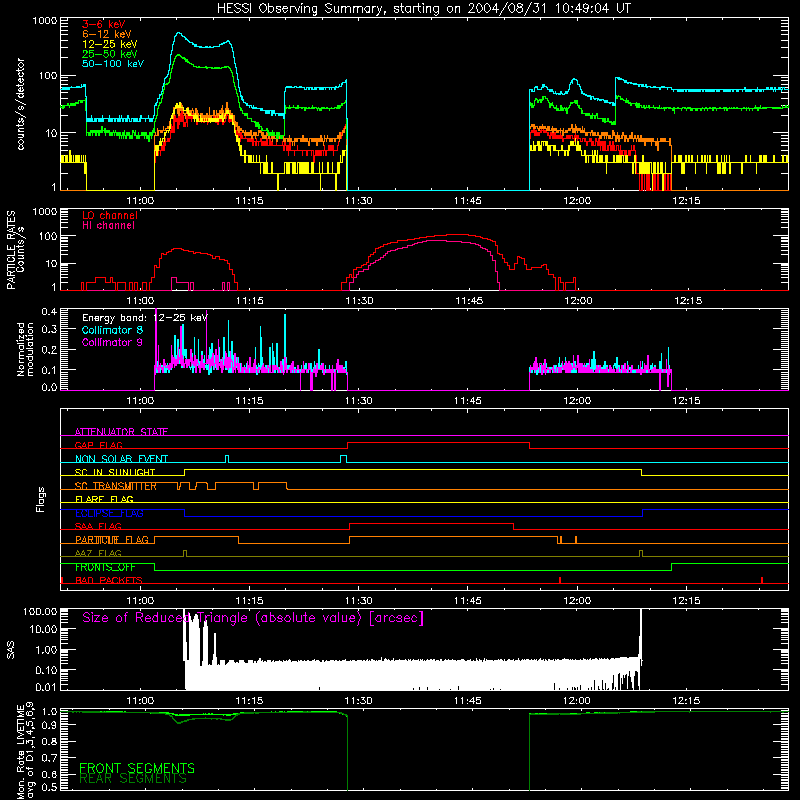
Task: Click the 50-100 keV legend label
Action: (x=113, y=64)
